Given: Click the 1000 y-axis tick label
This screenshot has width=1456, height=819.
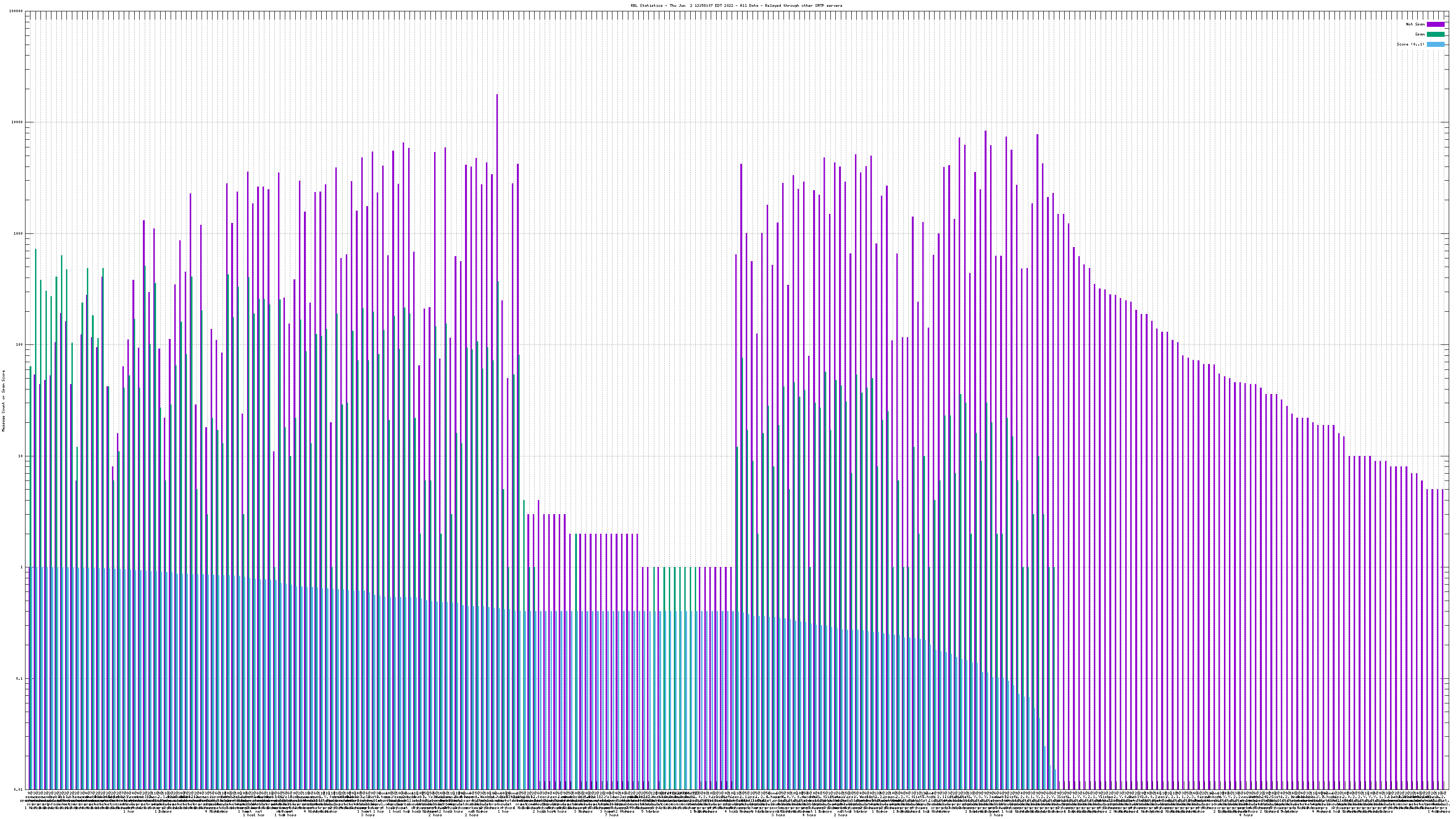Looking at the screenshot, I should [x=19, y=233].
